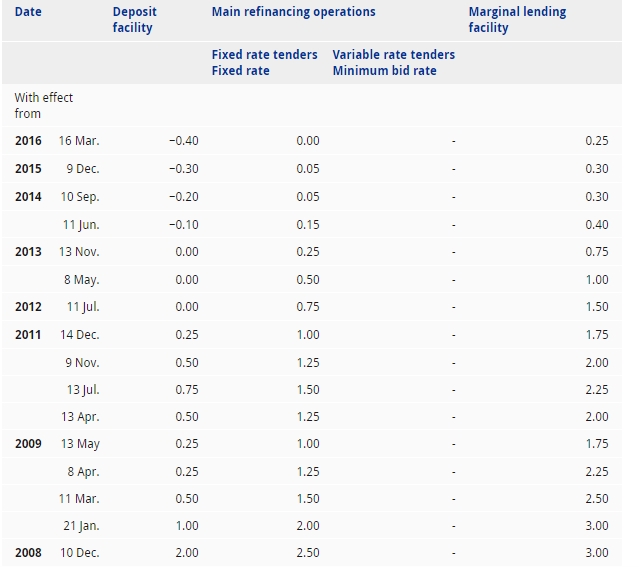
Task: Click the Deposit facility column header
Action: pyautogui.click(x=133, y=20)
